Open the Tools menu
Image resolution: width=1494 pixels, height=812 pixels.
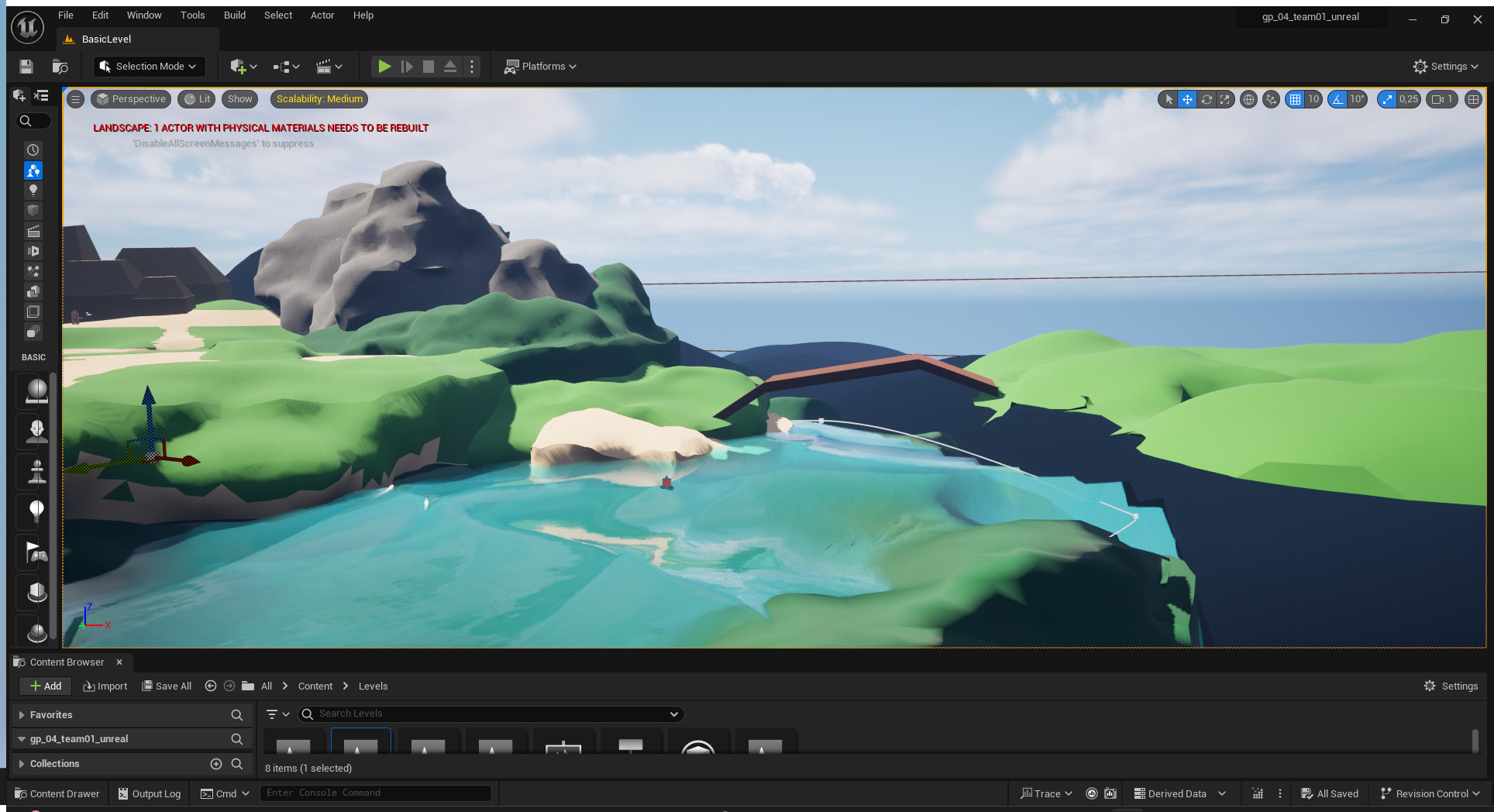[193, 15]
